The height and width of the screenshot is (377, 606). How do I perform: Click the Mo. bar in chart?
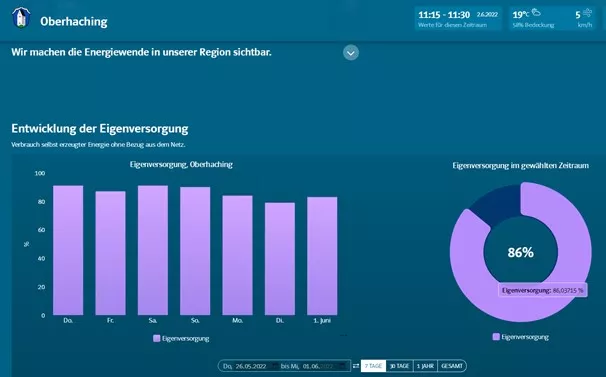point(238,255)
